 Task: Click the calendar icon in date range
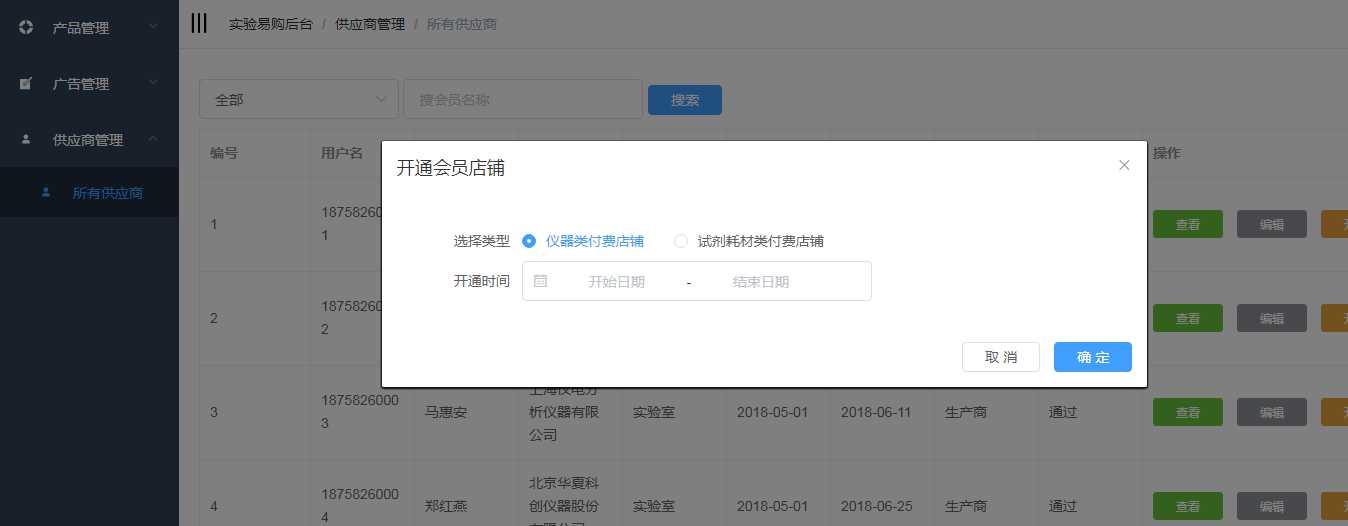click(540, 281)
